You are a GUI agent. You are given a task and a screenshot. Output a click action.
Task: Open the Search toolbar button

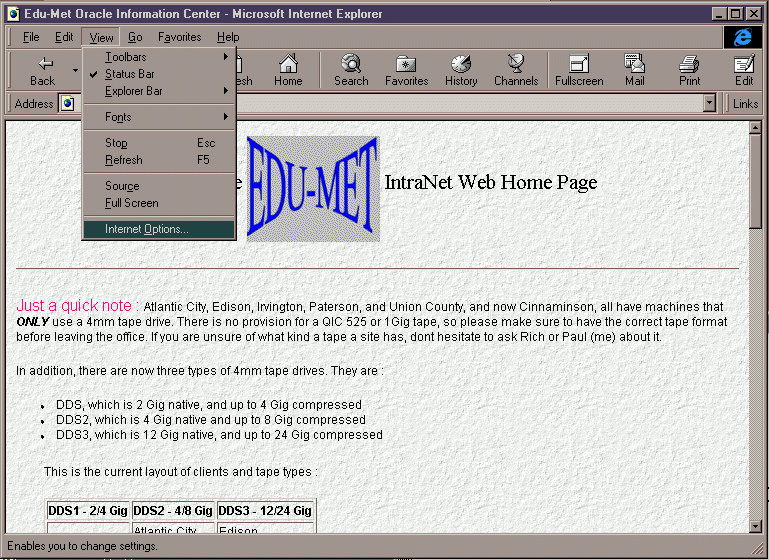[x=351, y=70]
